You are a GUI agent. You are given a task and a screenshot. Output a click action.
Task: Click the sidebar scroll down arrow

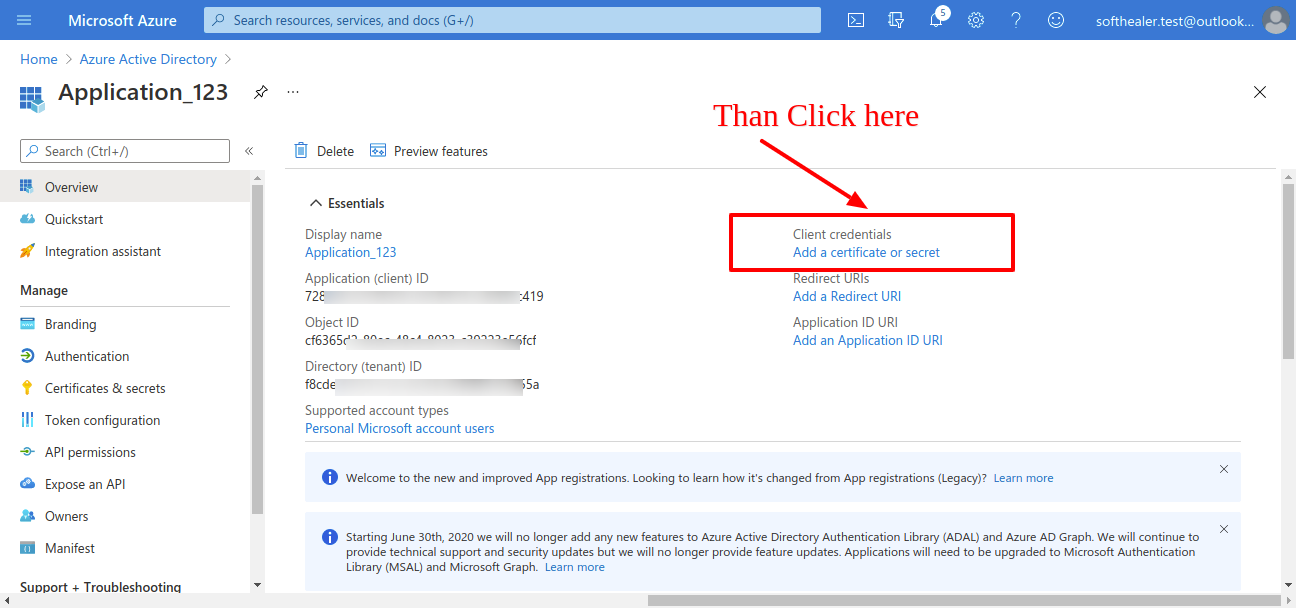[x=257, y=585]
